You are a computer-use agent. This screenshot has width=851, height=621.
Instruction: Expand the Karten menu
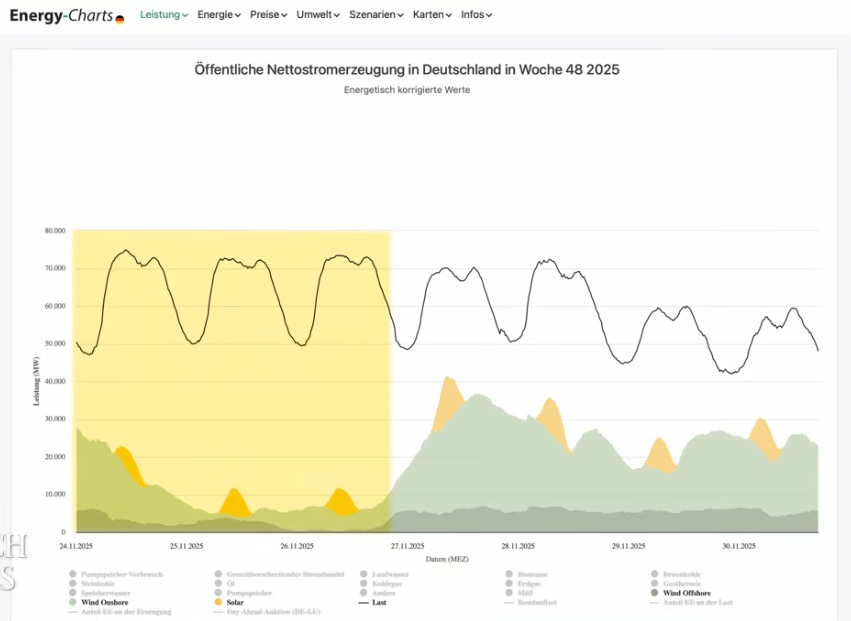[x=432, y=15]
